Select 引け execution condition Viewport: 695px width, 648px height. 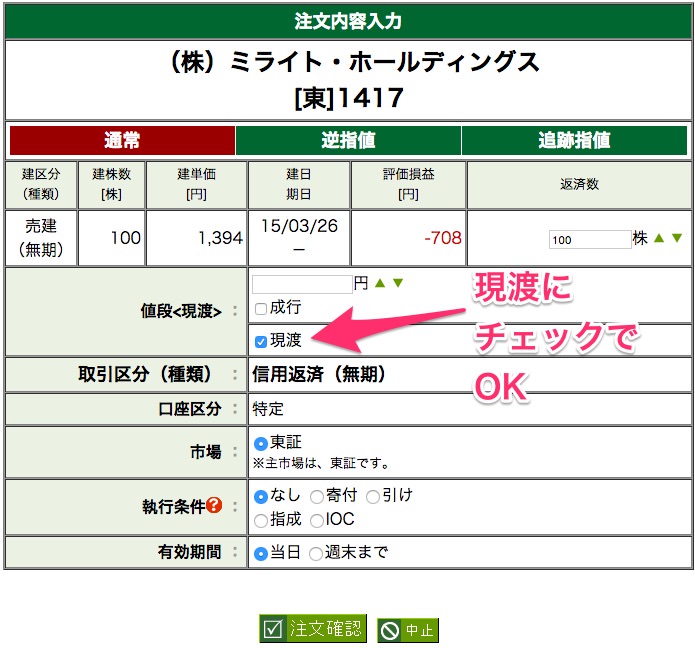coord(373,497)
